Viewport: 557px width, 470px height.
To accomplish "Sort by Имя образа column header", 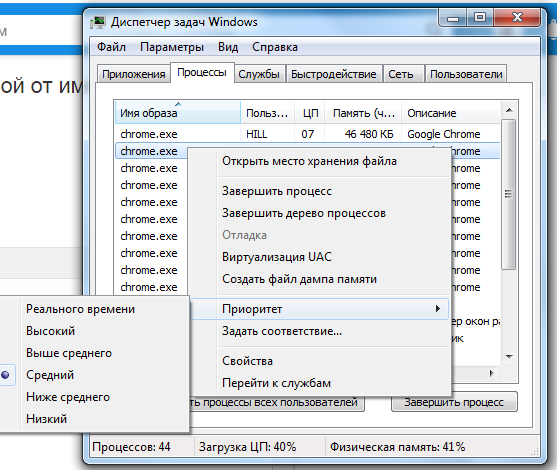I will click(178, 113).
